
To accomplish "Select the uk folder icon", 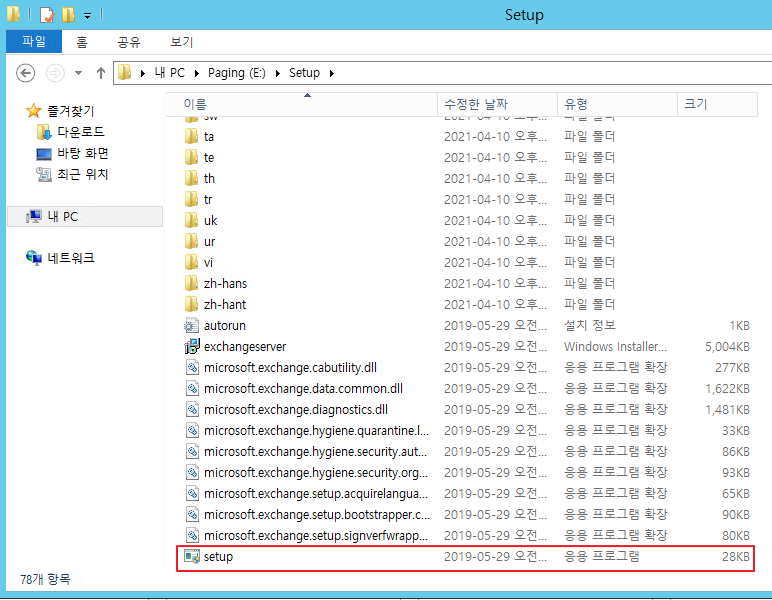I will point(191,221).
